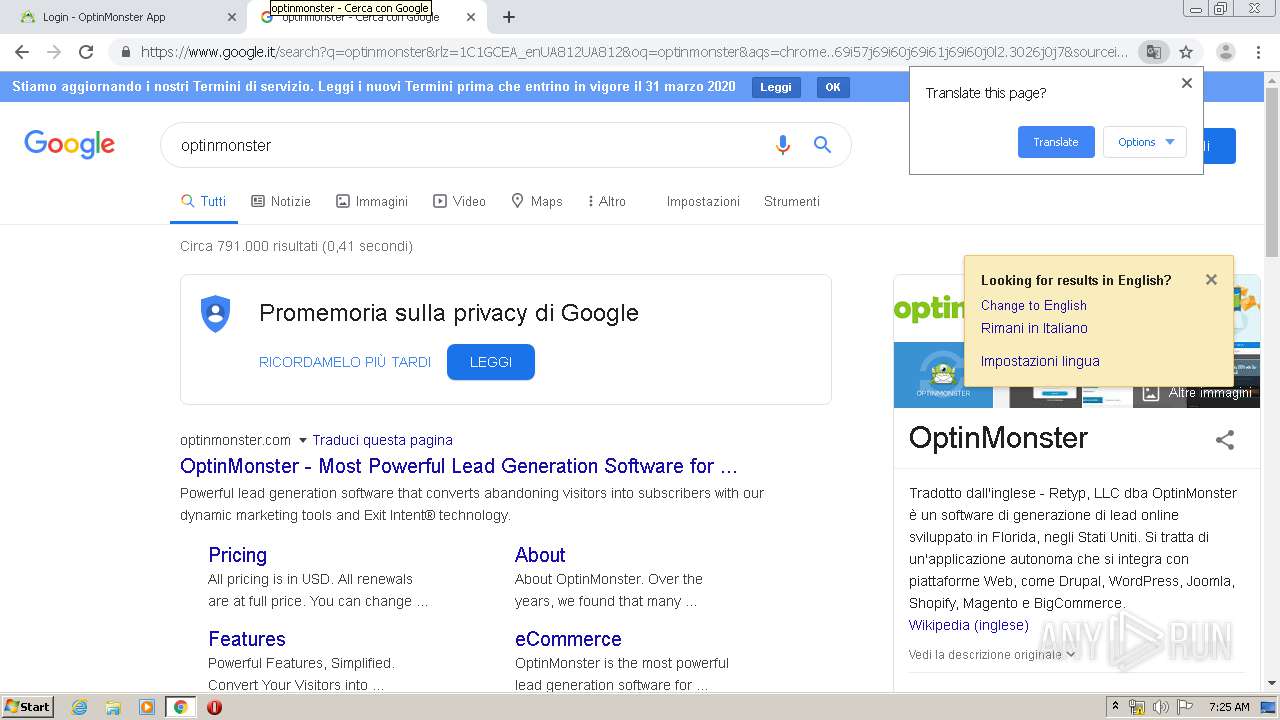Click the OptinMonster mascot thumbnail image
This screenshot has height=720, width=1280.
pyautogui.click(x=943, y=375)
